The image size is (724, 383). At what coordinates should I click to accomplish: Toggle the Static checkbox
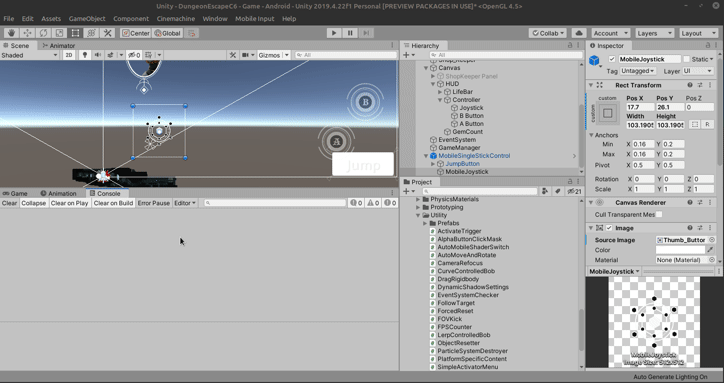[x=687, y=59]
